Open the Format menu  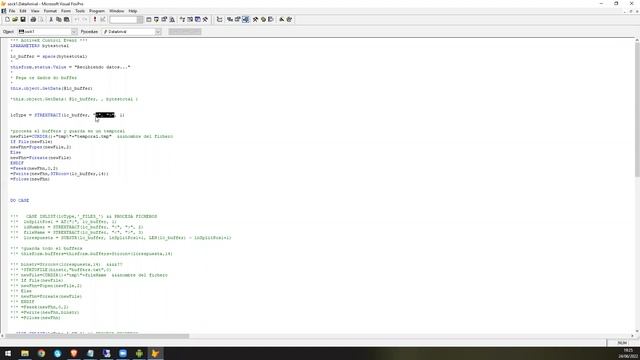click(x=50, y=11)
